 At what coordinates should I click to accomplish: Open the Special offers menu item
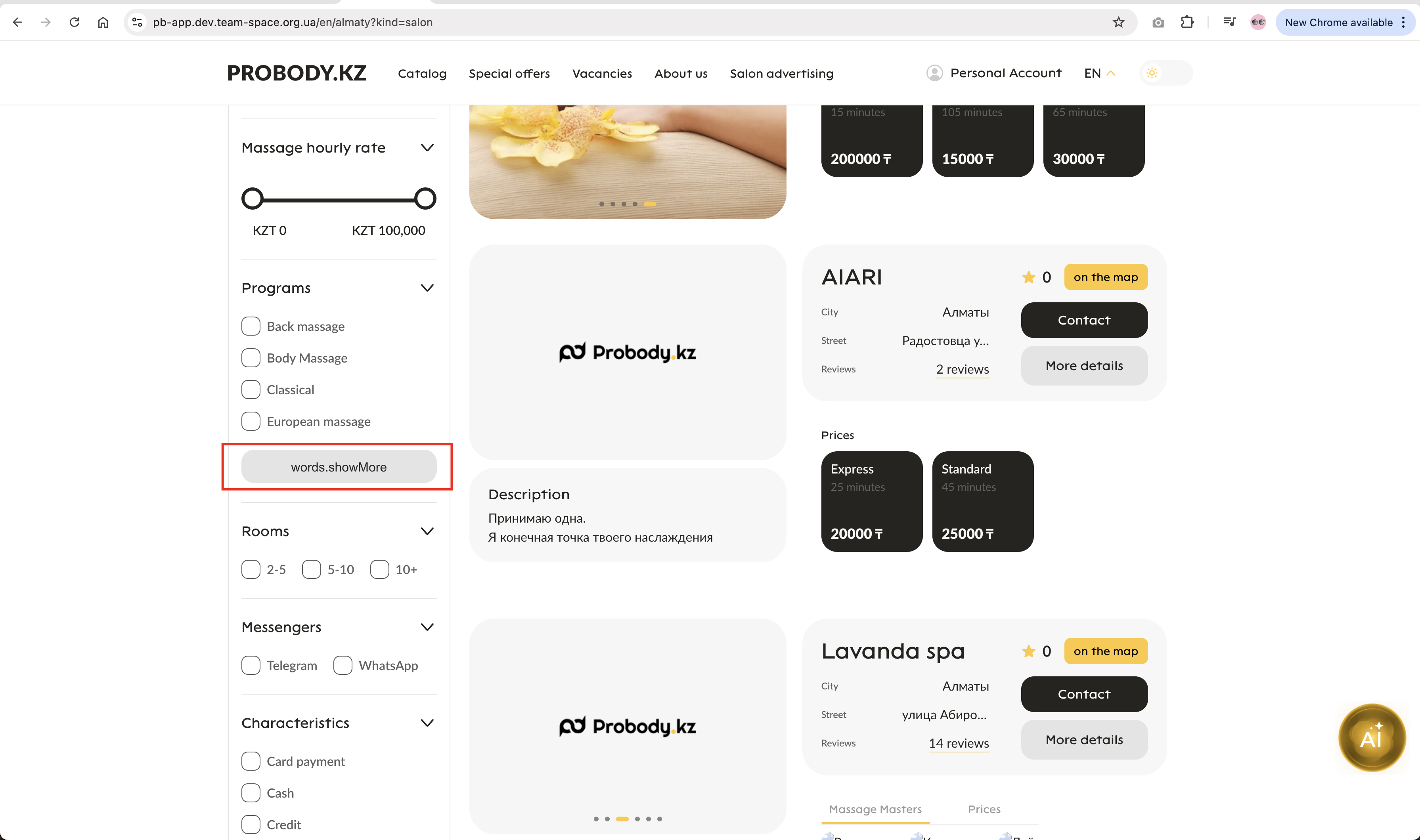tap(509, 74)
